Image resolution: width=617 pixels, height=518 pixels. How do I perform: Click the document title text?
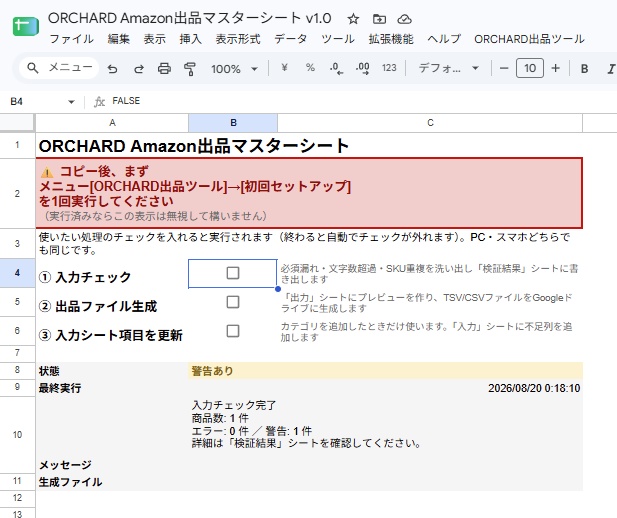(x=190, y=18)
